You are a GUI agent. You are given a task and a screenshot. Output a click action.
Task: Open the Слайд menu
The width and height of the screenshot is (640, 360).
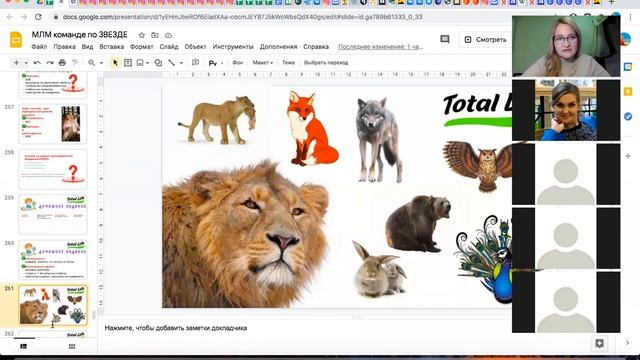click(169, 47)
